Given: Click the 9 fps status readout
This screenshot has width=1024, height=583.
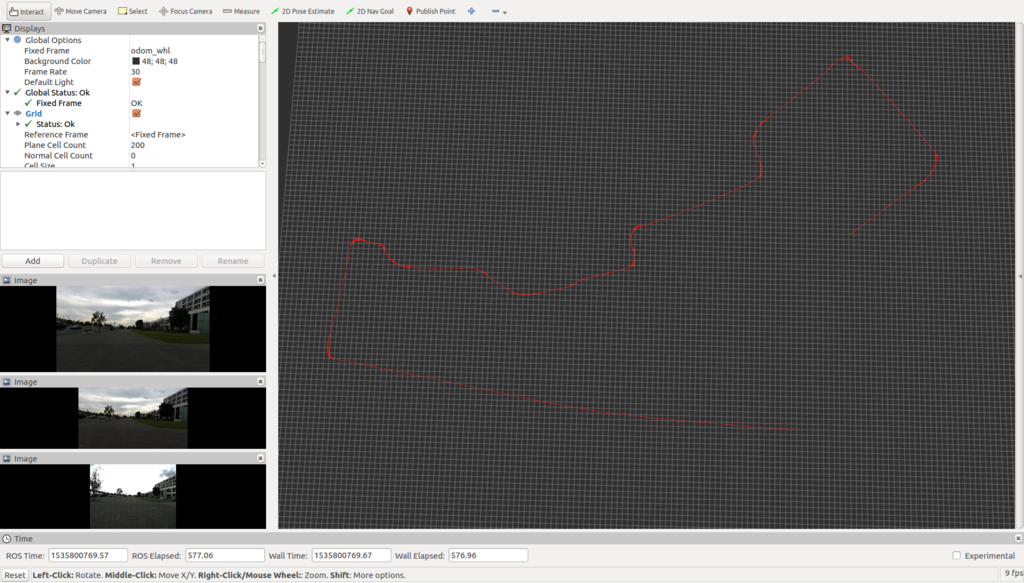Looking at the screenshot, I should (x=1014, y=573).
